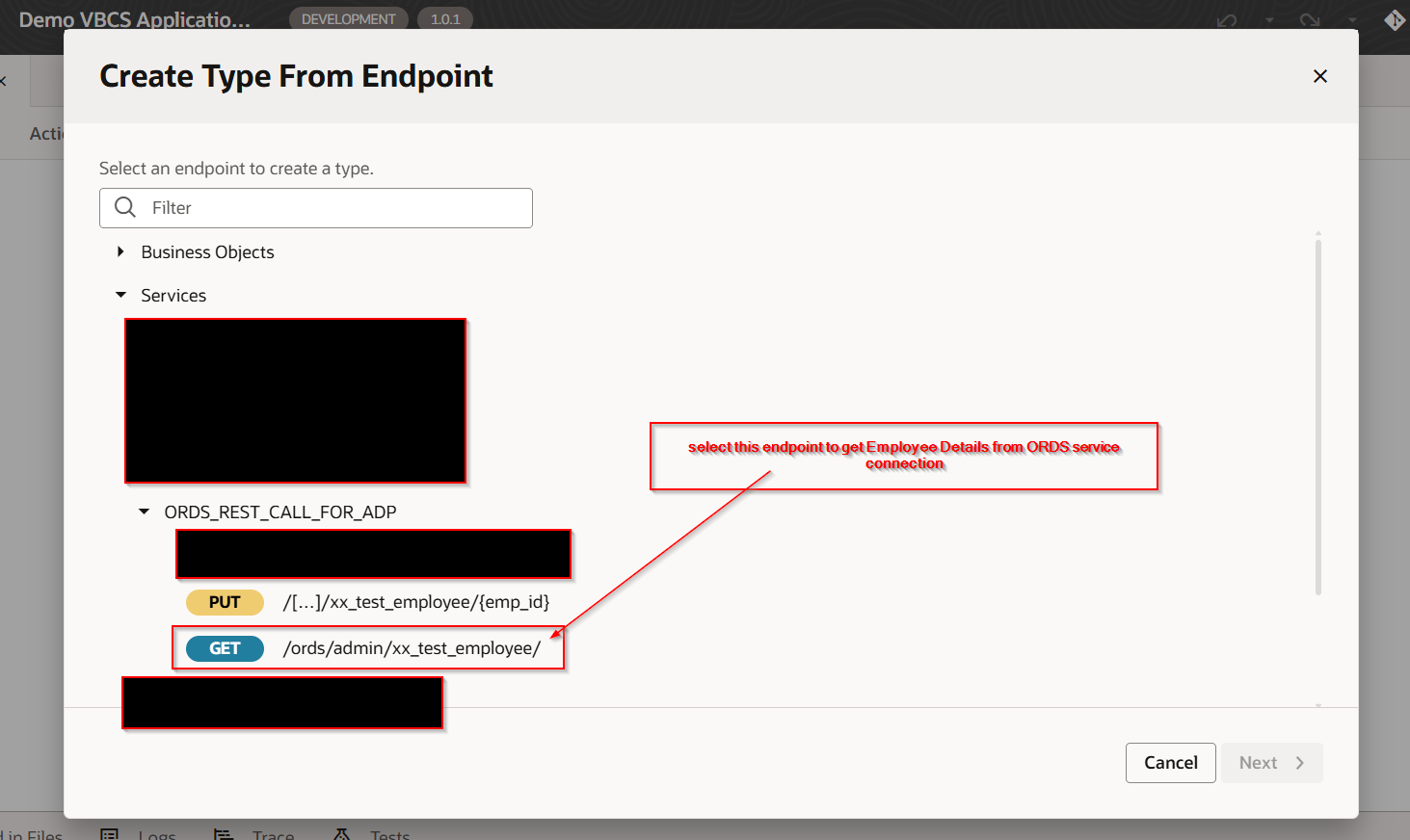Collapse the ORDS_REST_CALL_FOR_ADP node

[x=144, y=512]
